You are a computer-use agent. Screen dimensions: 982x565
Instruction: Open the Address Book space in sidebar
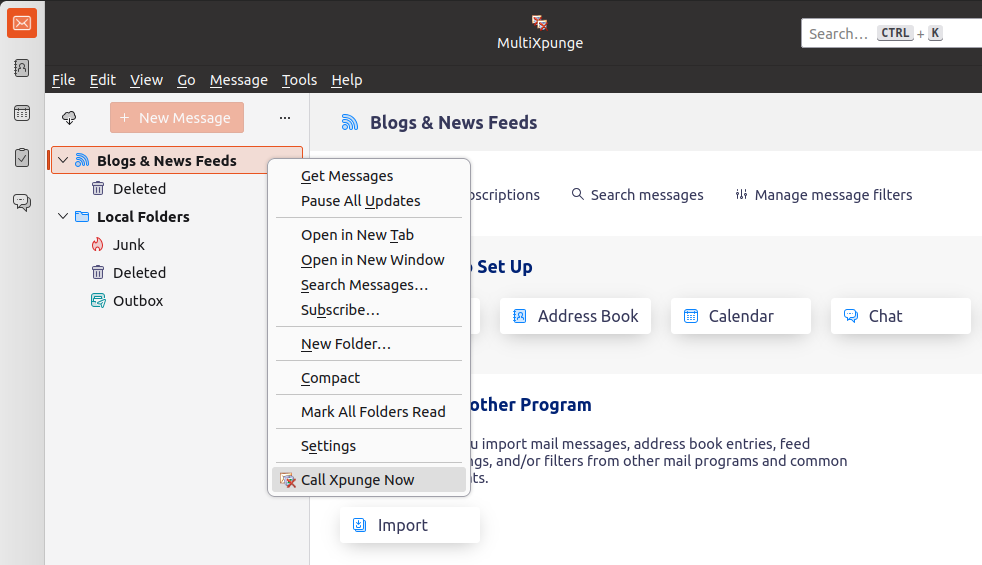(22, 68)
